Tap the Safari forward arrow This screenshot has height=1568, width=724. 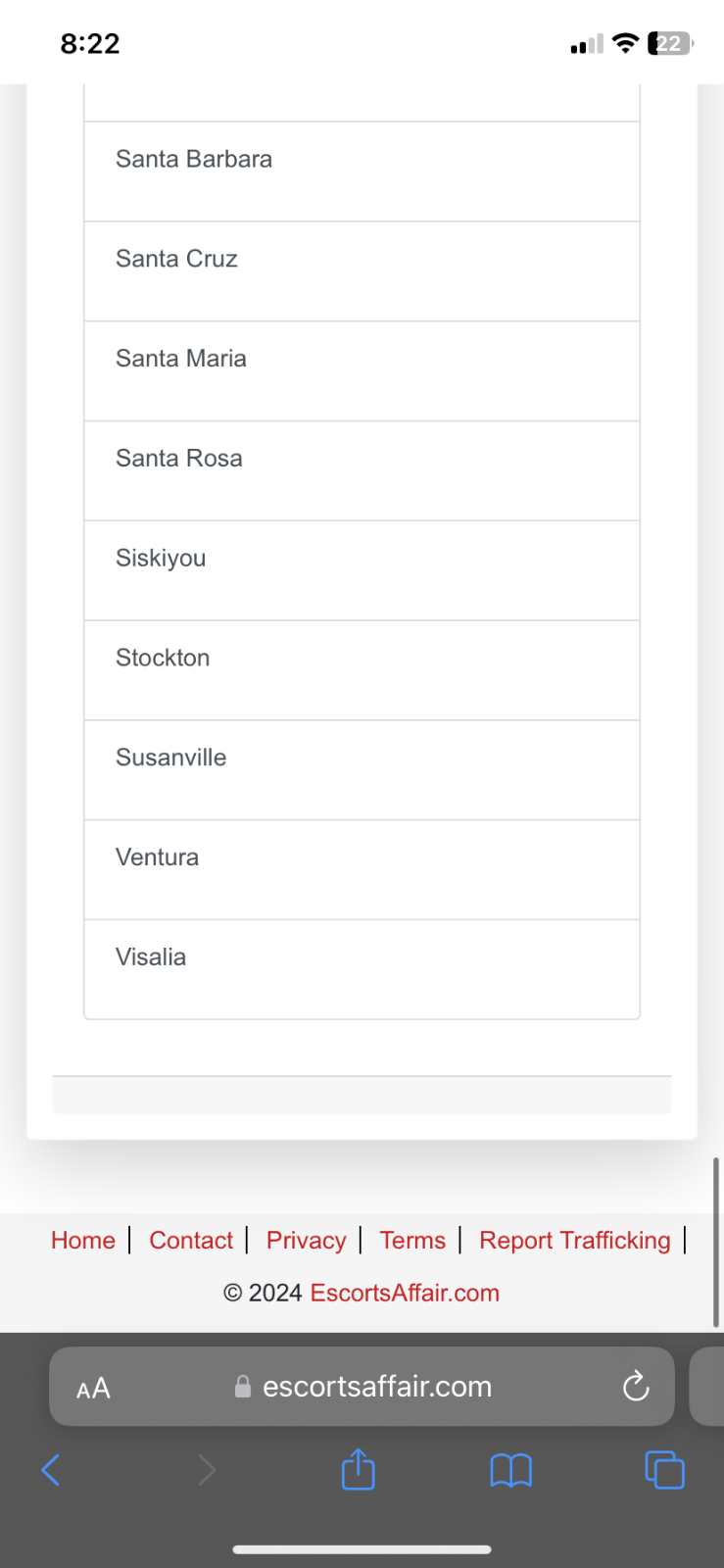click(x=206, y=1469)
